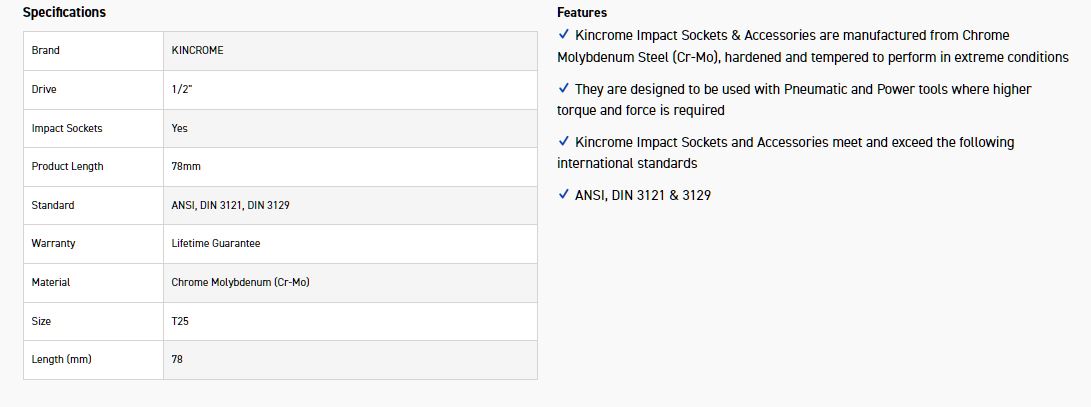The width and height of the screenshot is (1091, 407).
Task: Click the Standard value ANSI, DIN 3121, DIN 3129
Action: (231, 206)
